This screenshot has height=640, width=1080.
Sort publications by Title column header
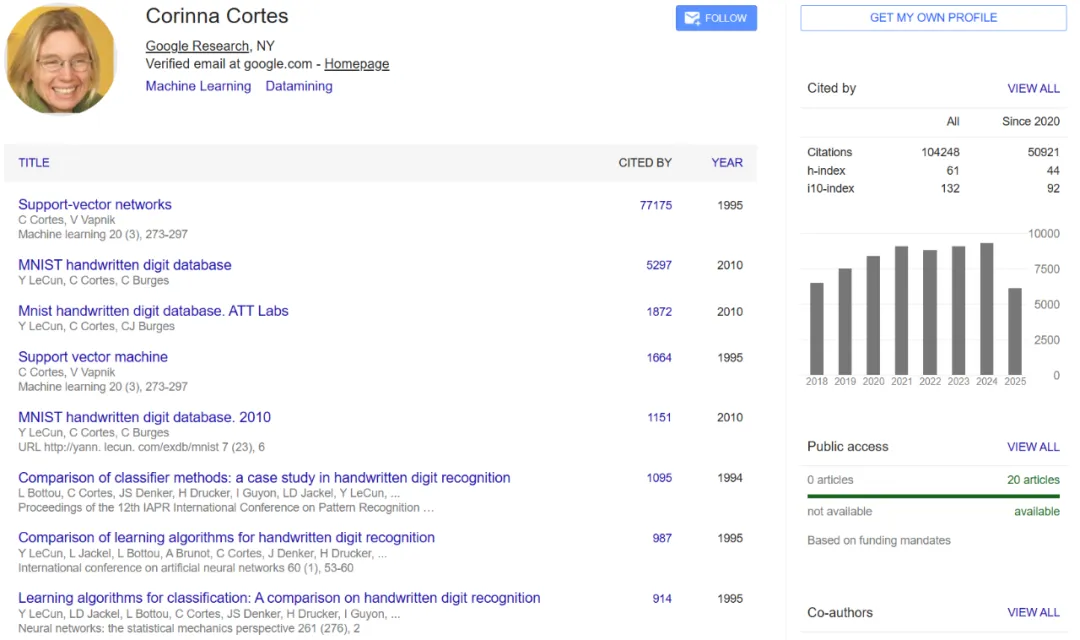[x=34, y=163]
